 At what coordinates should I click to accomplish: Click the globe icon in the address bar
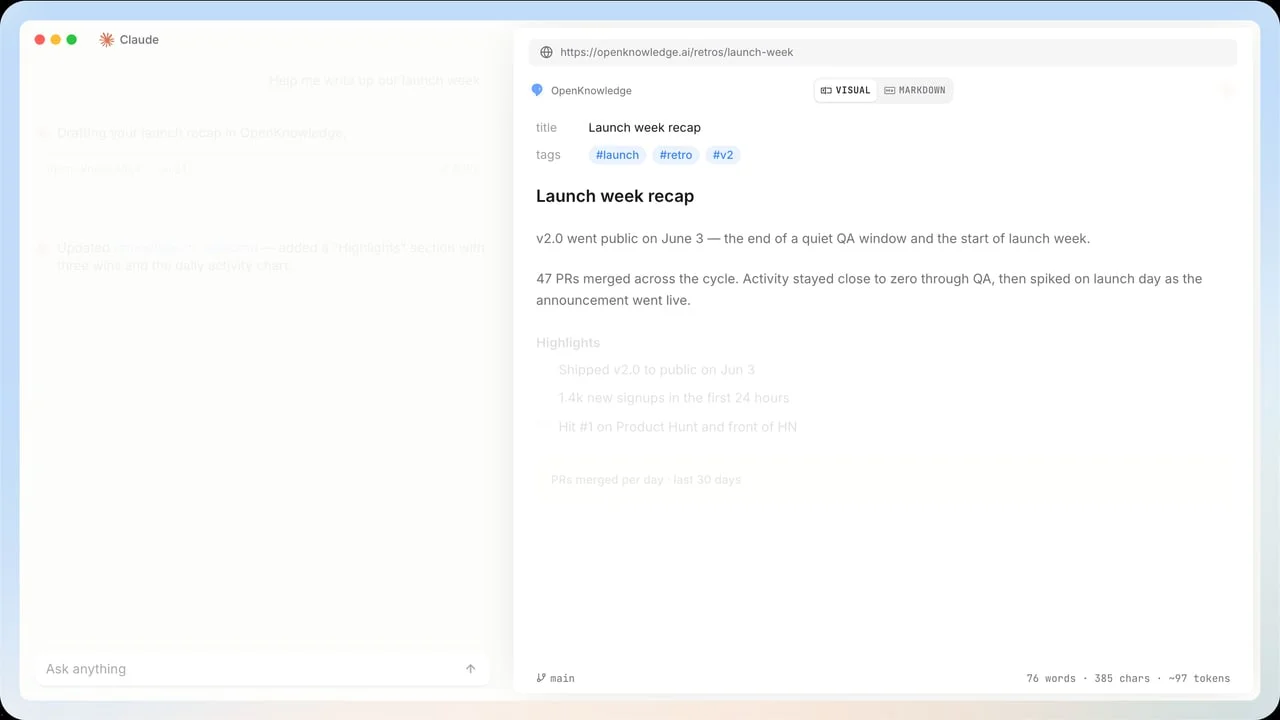point(546,52)
